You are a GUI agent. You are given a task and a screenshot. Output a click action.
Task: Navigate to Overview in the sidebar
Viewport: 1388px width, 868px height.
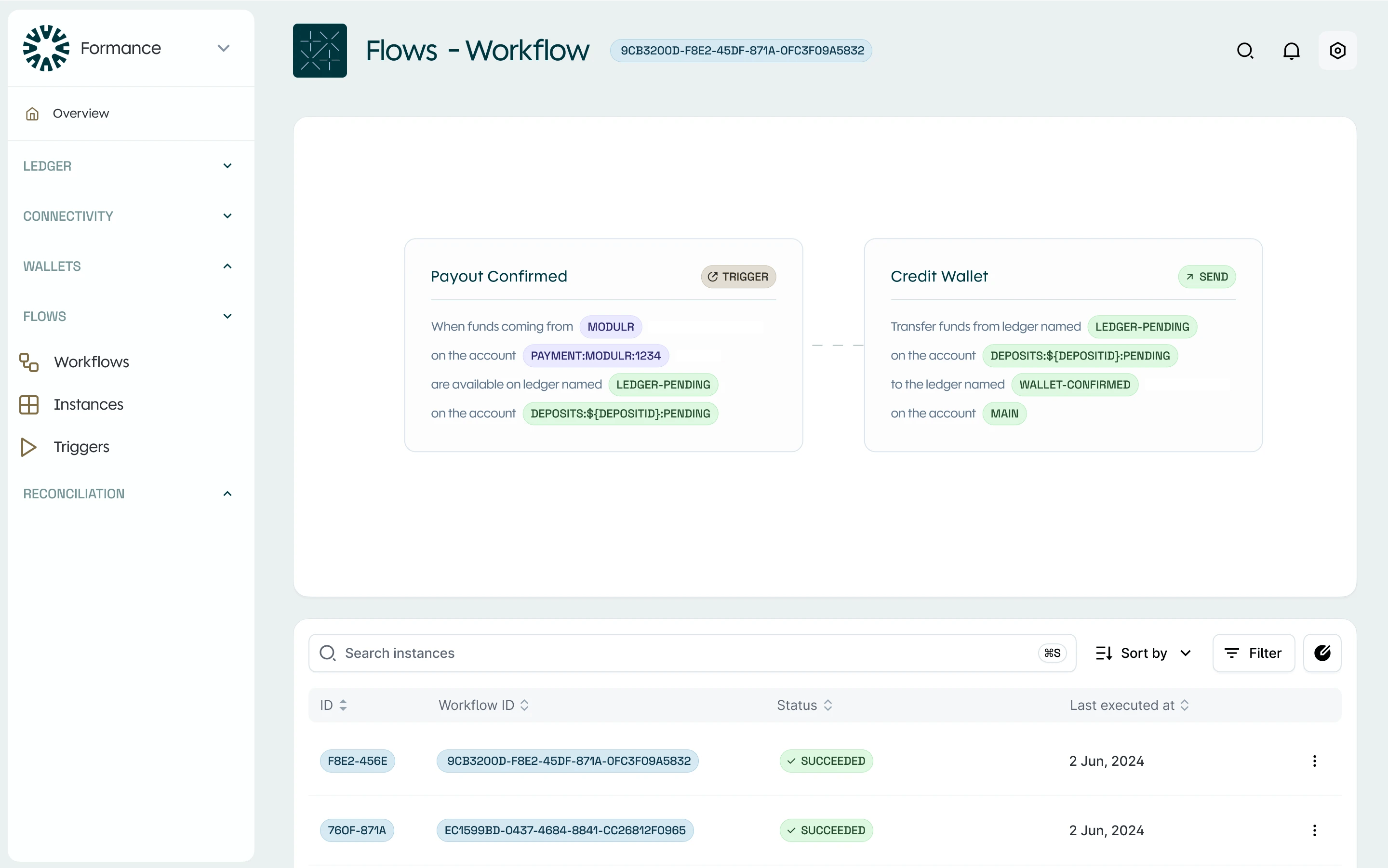(81, 113)
